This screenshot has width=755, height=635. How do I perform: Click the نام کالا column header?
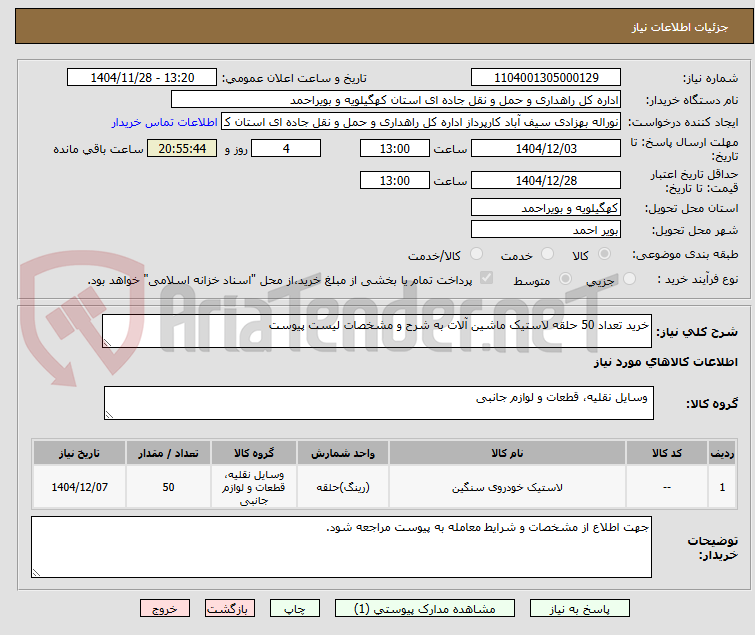[x=507, y=453]
